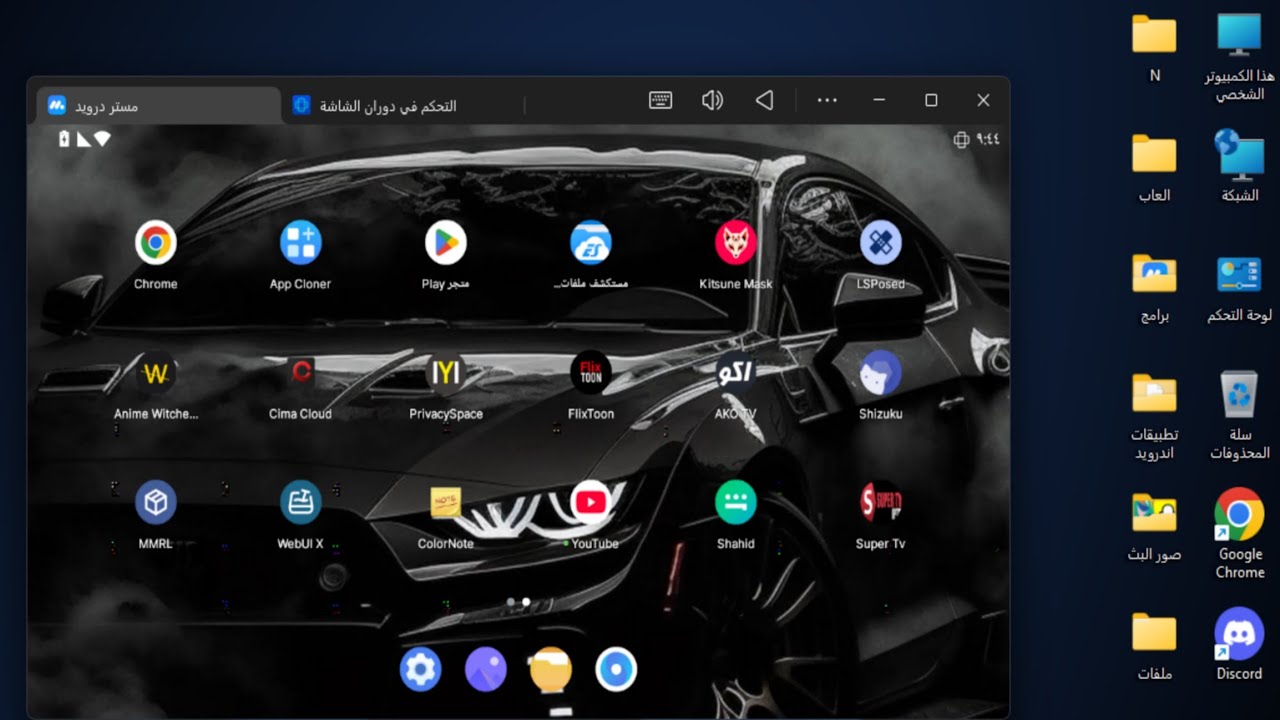The height and width of the screenshot is (720, 1280).
Task: Select the Discord desktop shortcut
Action: click(1240, 646)
